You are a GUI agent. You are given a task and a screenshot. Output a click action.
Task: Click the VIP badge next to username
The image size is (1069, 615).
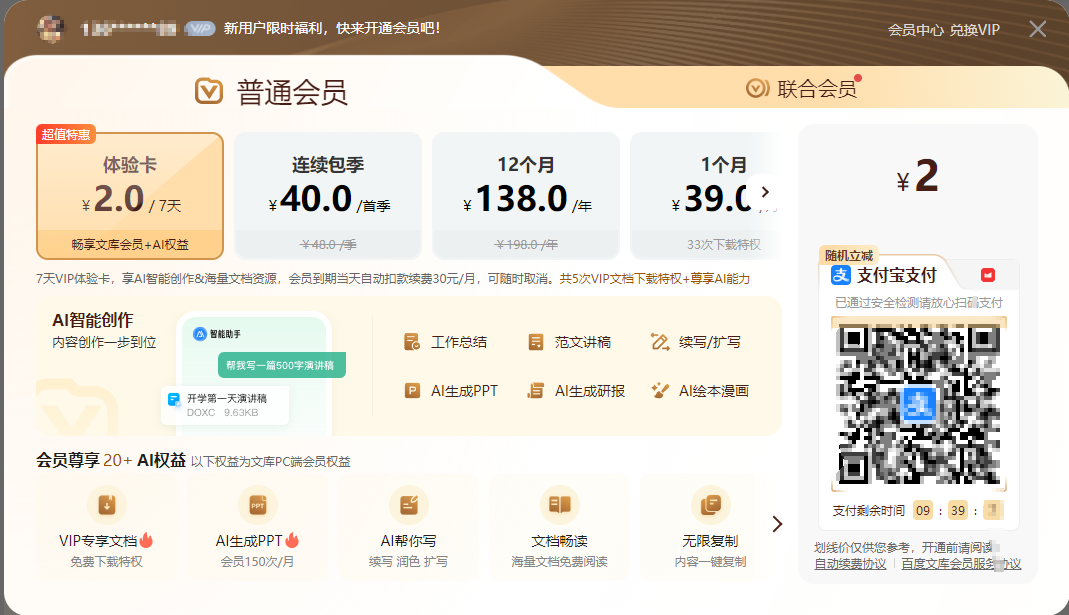pos(200,29)
